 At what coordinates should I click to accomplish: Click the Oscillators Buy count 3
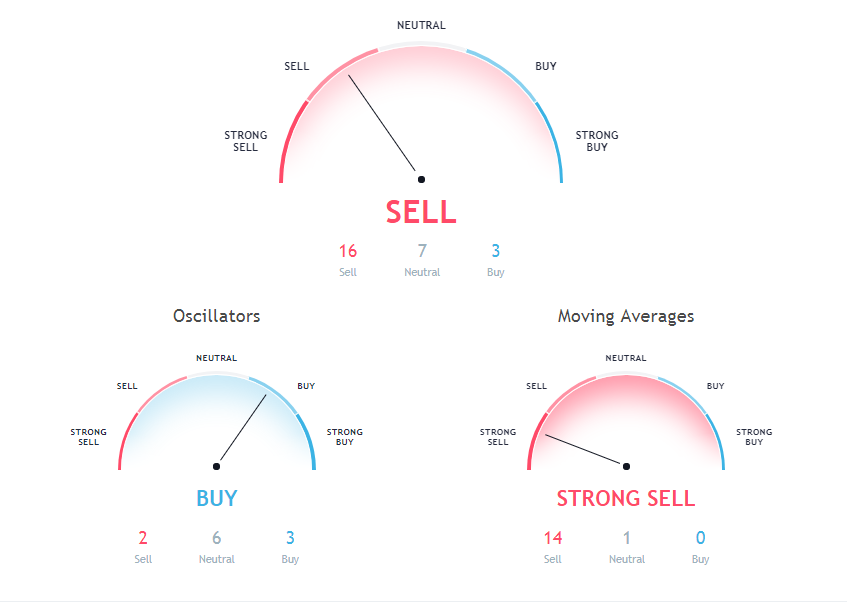(290, 538)
